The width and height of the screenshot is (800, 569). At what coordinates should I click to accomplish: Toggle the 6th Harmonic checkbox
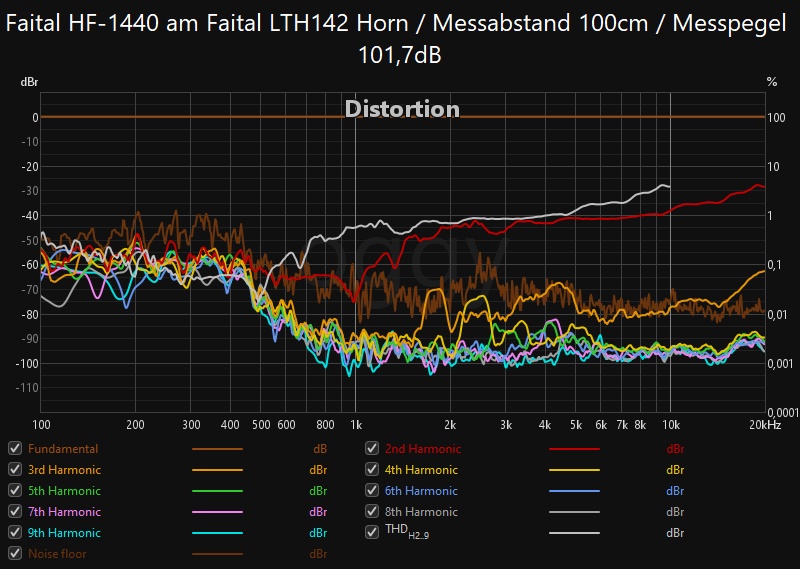tap(372, 490)
